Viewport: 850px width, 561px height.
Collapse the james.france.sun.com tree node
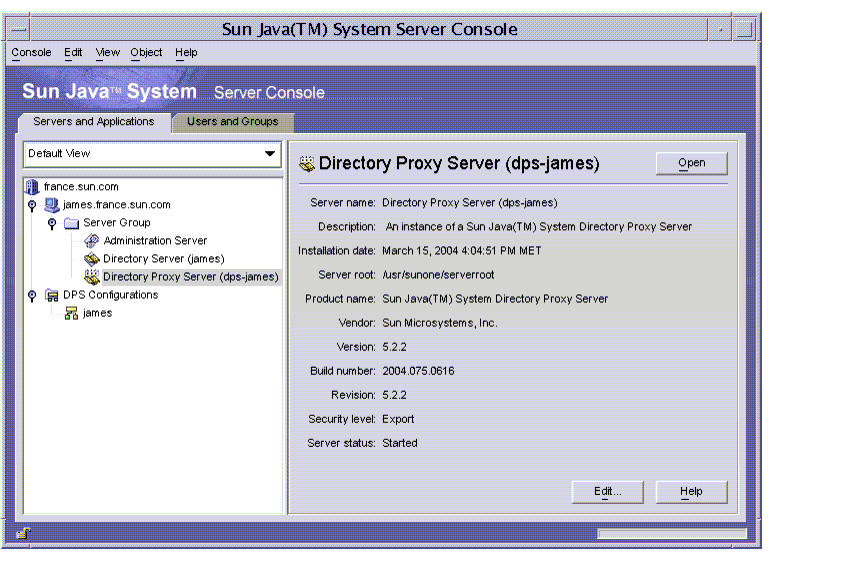tap(32, 205)
